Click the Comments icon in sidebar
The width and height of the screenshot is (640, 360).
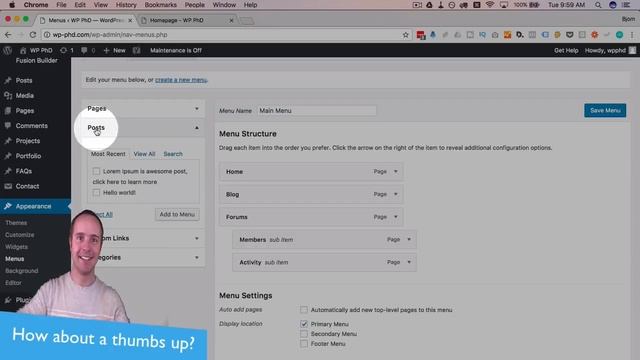[x=8, y=126]
